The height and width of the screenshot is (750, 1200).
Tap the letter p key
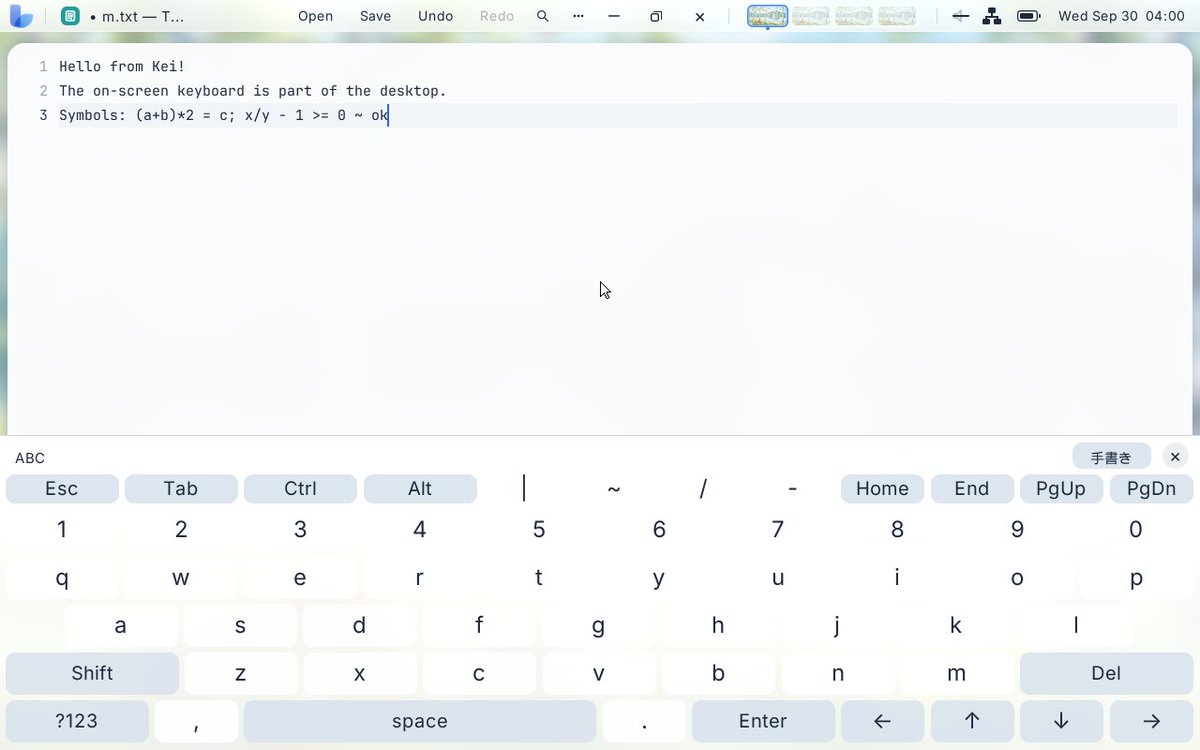click(x=1136, y=578)
